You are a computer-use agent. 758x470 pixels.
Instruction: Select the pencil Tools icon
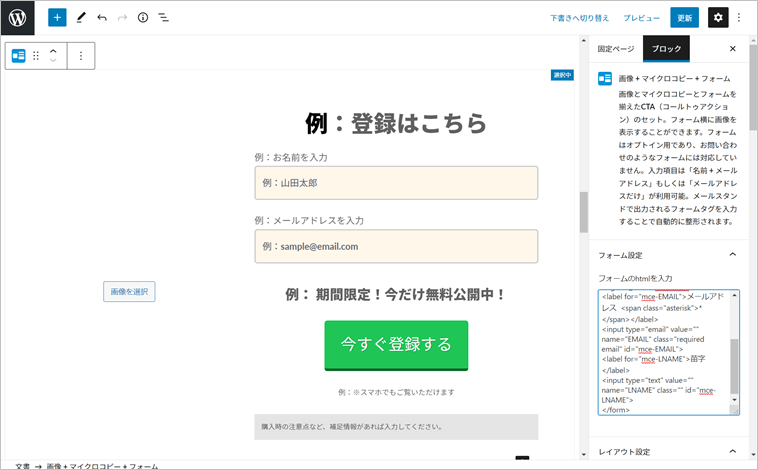tap(81, 18)
